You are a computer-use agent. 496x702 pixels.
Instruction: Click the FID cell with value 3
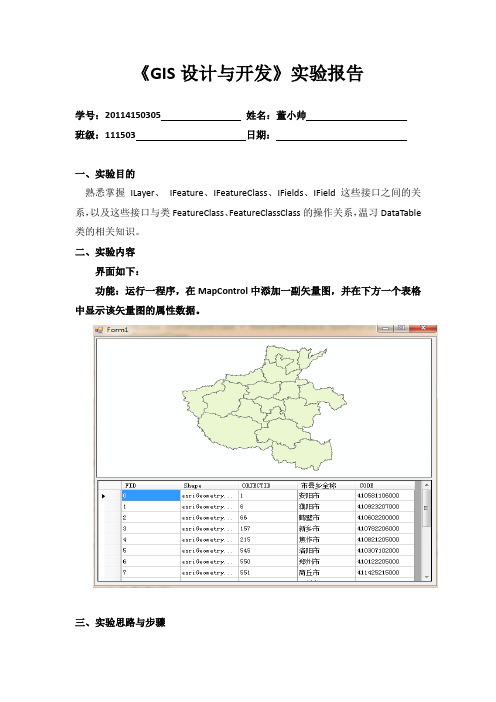click(151, 529)
